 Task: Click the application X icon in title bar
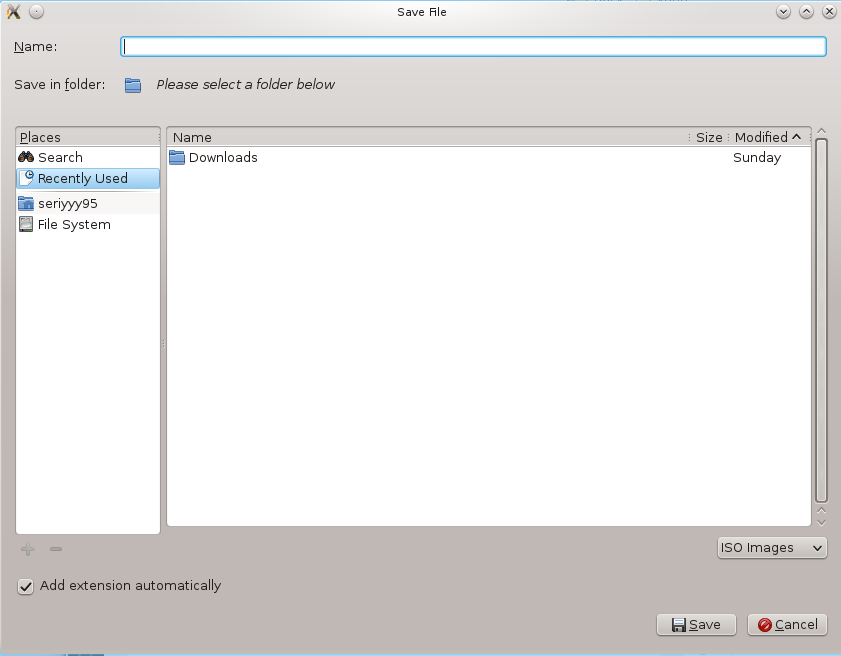14,11
